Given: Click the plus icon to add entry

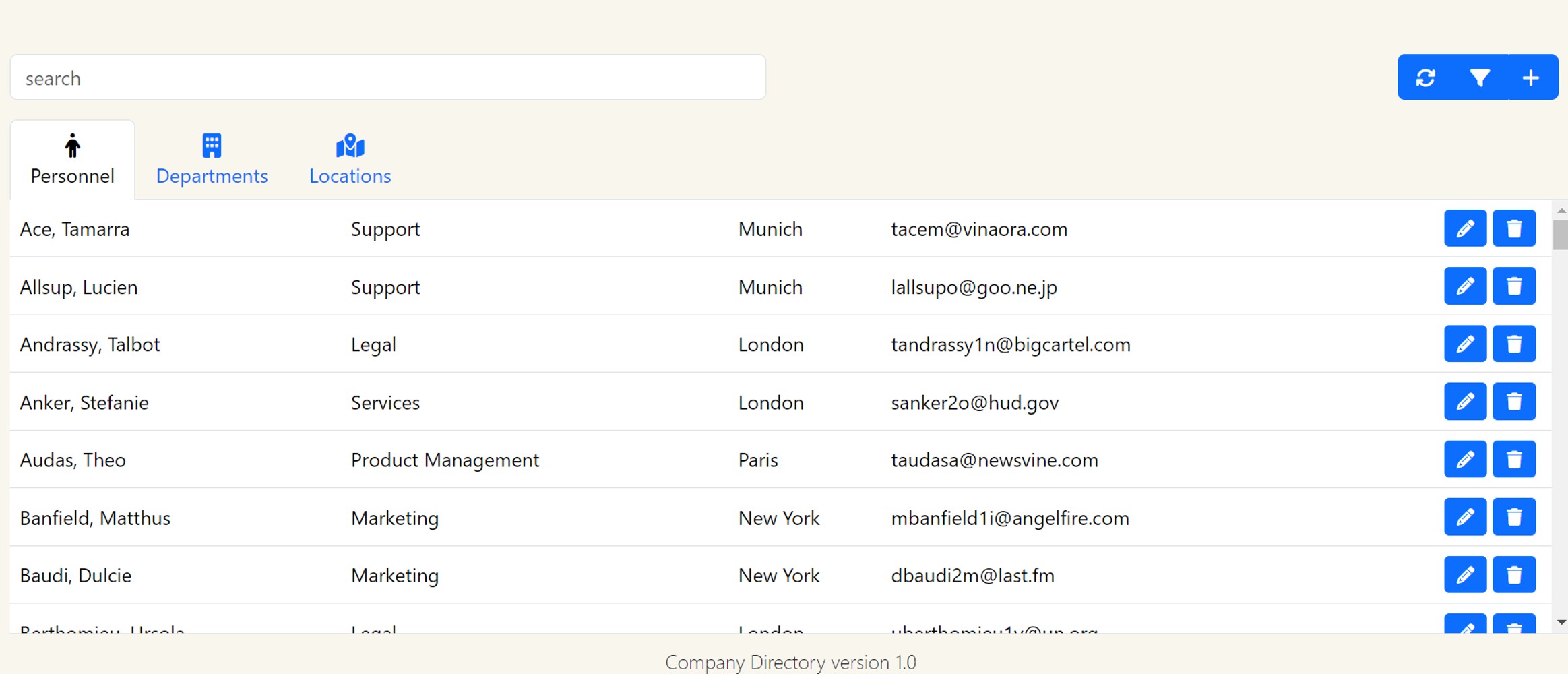Looking at the screenshot, I should click(x=1531, y=78).
